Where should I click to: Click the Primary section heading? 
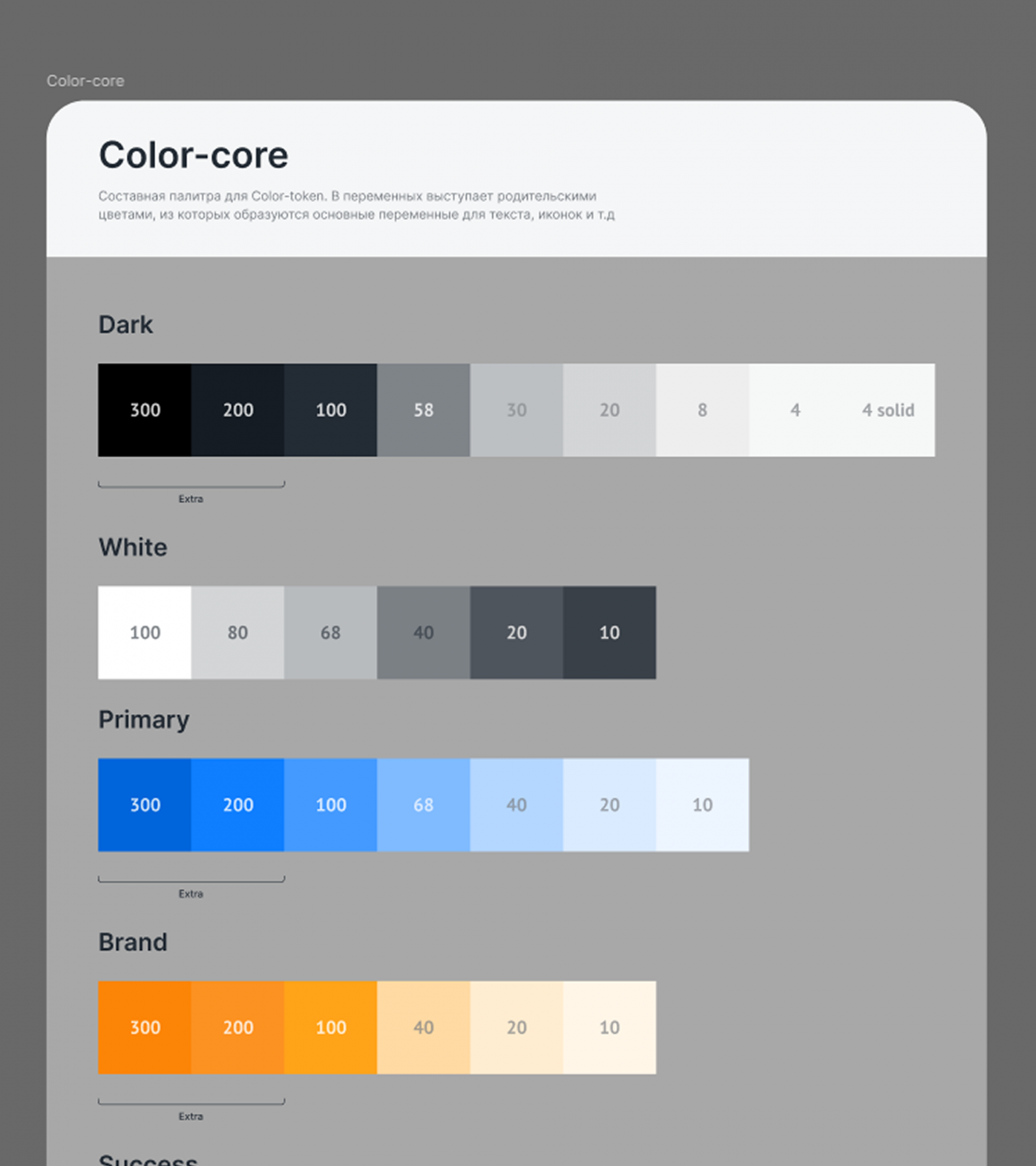point(143,720)
